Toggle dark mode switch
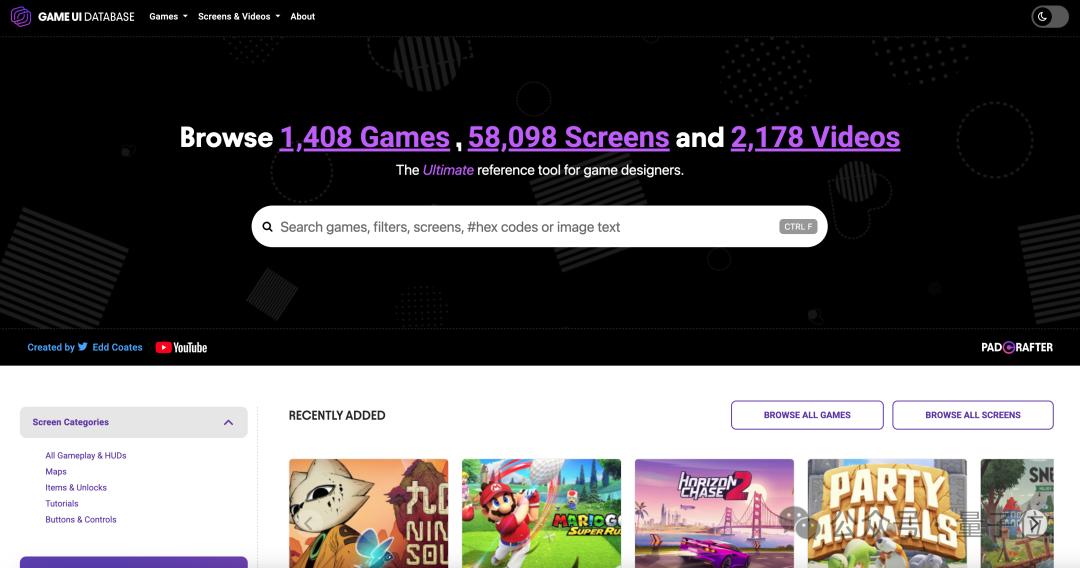Image resolution: width=1080 pixels, height=568 pixels. [1049, 16]
